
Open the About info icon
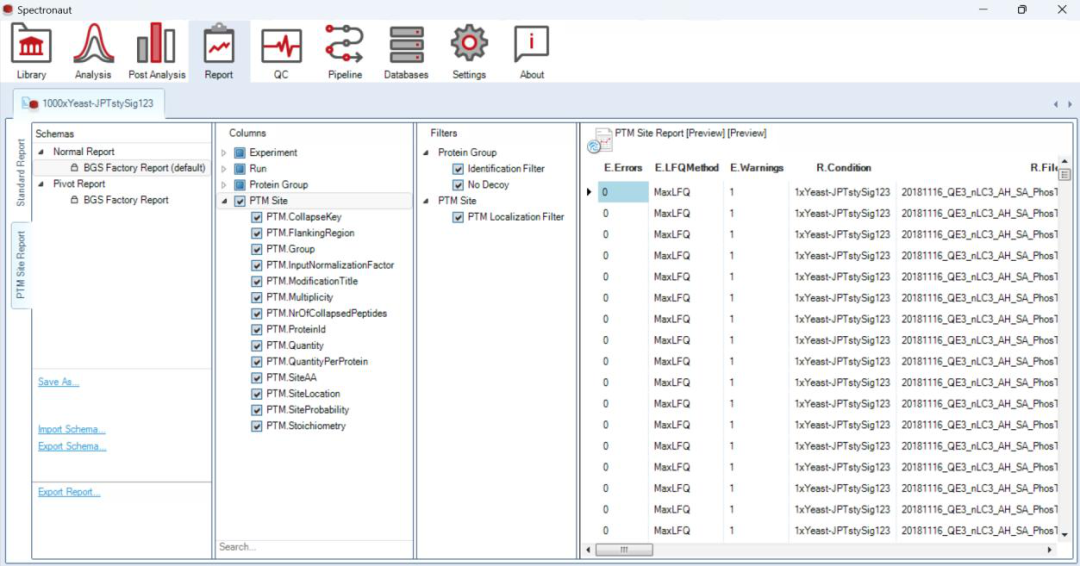click(x=532, y=43)
